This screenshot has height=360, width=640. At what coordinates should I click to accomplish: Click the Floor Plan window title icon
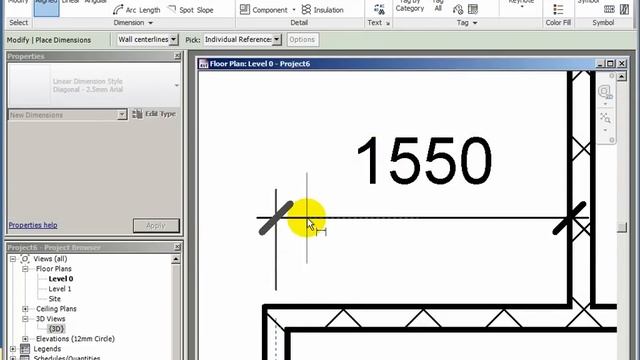(203, 64)
